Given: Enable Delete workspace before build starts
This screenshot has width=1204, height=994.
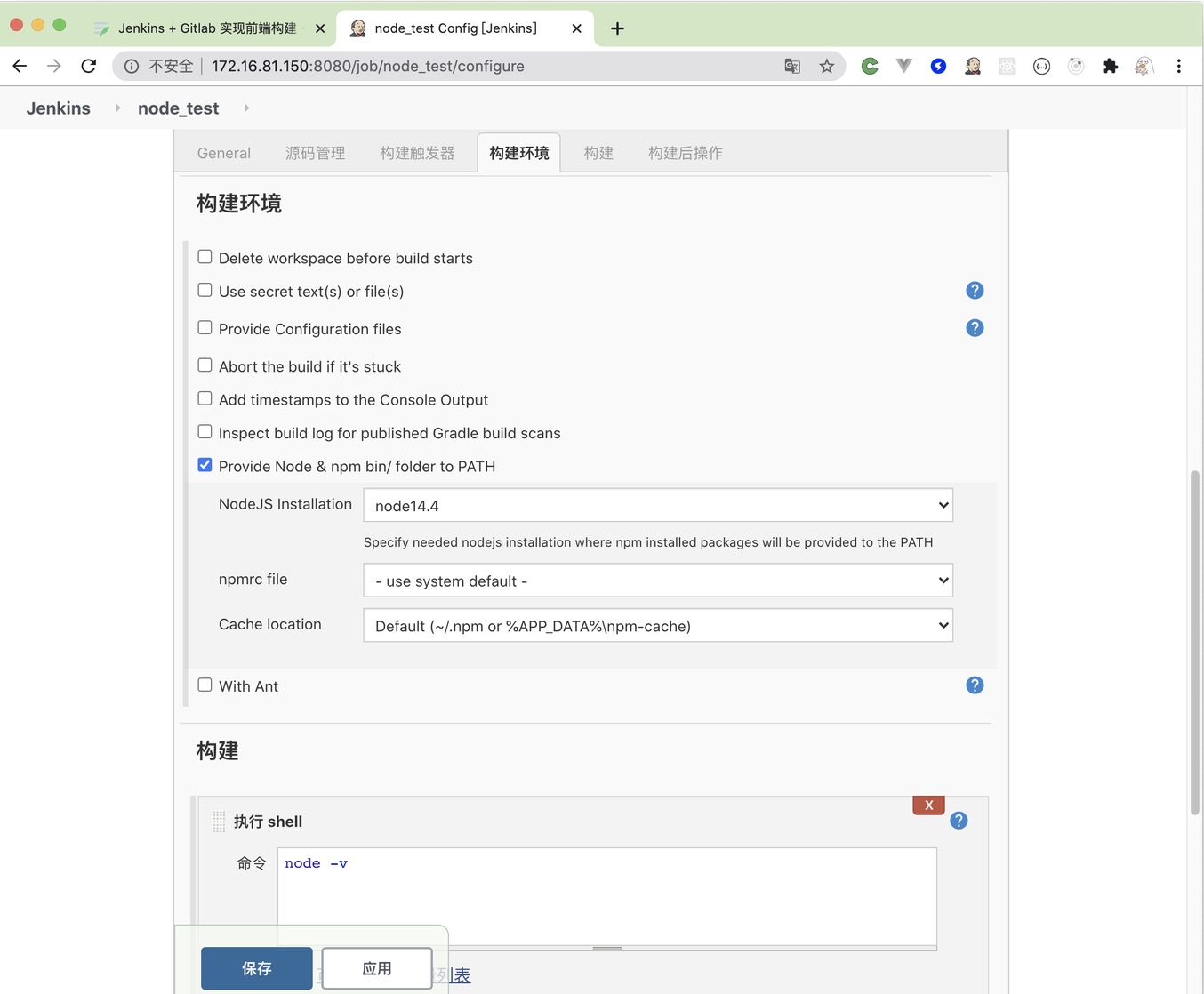Looking at the screenshot, I should [205, 257].
